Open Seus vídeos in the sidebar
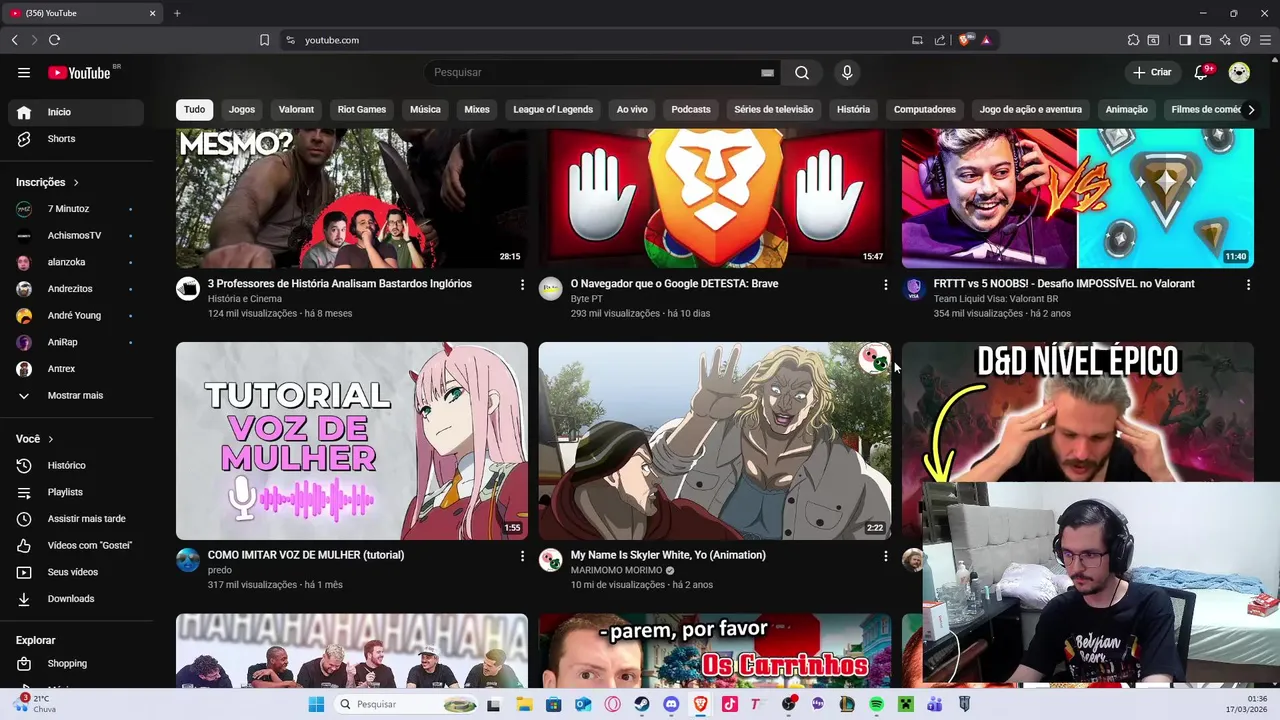This screenshot has height=720, width=1280. 76,572
